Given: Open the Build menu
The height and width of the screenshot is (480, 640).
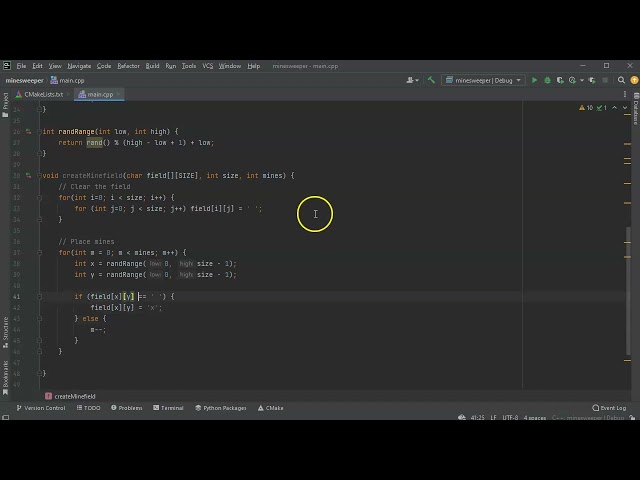Looking at the screenshot, I should pos(152,66).
